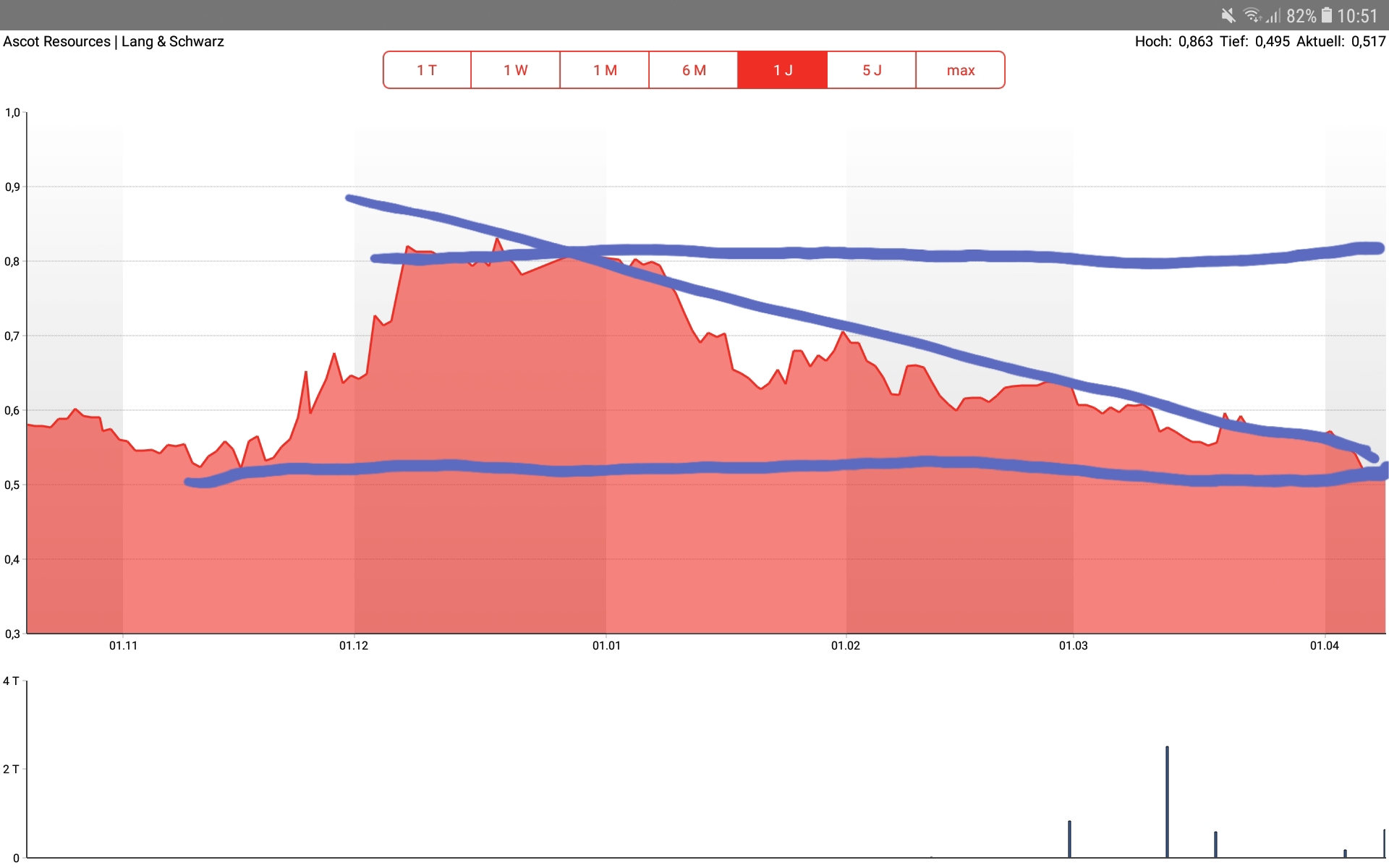Switch to 5 J time range
This screenshot has width=1389, height=868.
(x=872, y=70)
